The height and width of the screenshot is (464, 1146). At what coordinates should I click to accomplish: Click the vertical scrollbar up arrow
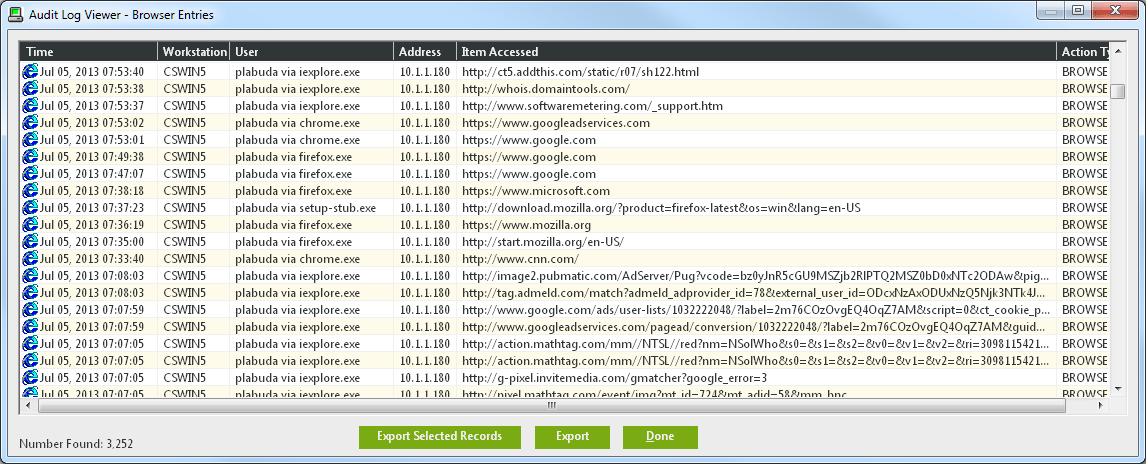click(x=1117, y=50)
